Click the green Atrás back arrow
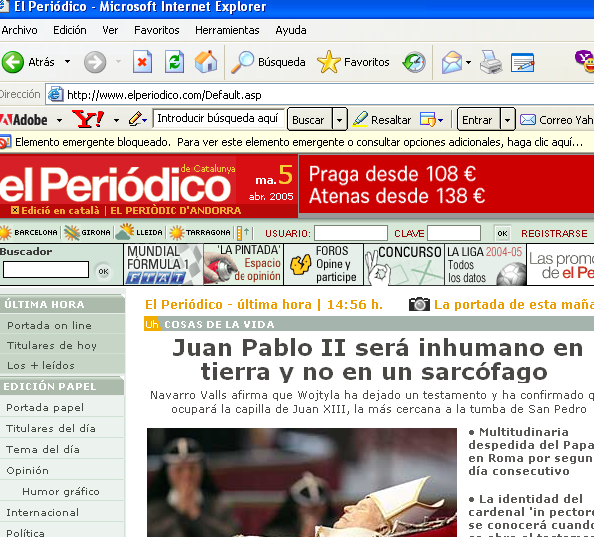594x537 pixels. (13, 62)
